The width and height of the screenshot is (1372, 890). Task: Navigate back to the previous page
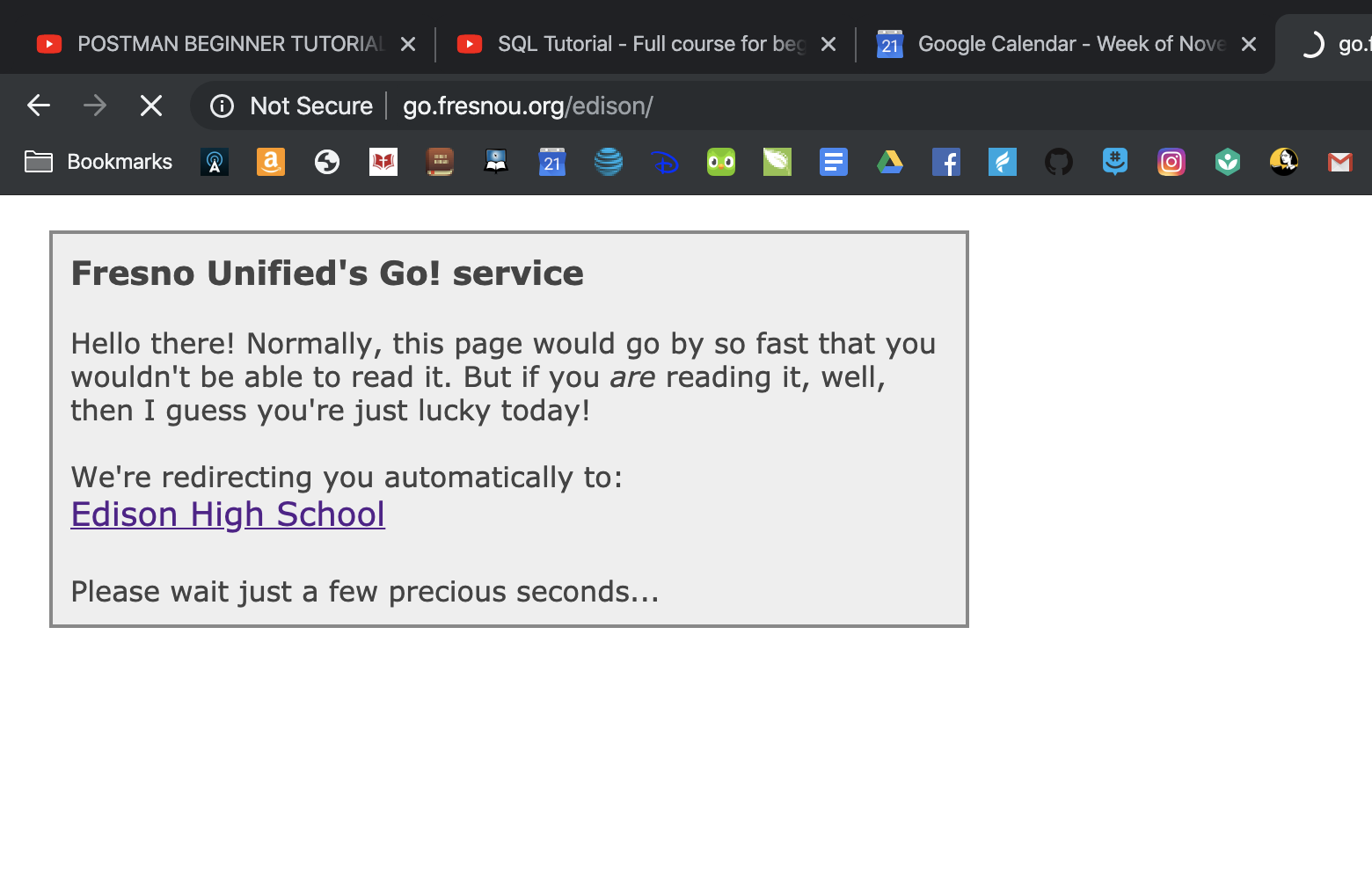pyautogui.click(x=38, y=106)
